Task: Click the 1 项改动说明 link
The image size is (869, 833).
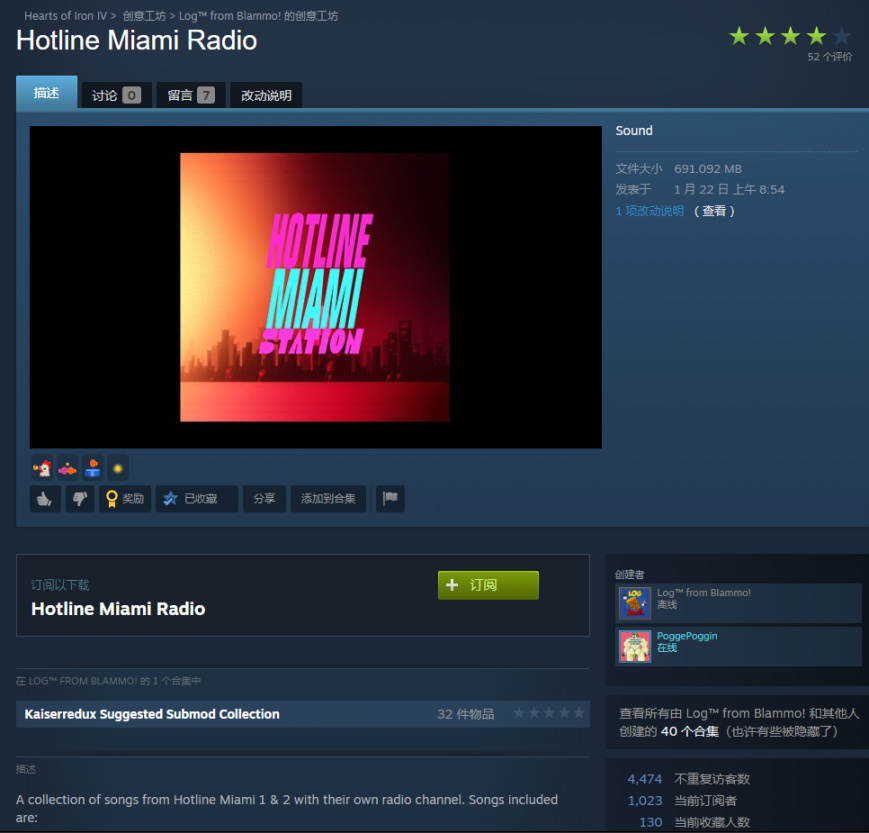Action: [x=650, y=211]
